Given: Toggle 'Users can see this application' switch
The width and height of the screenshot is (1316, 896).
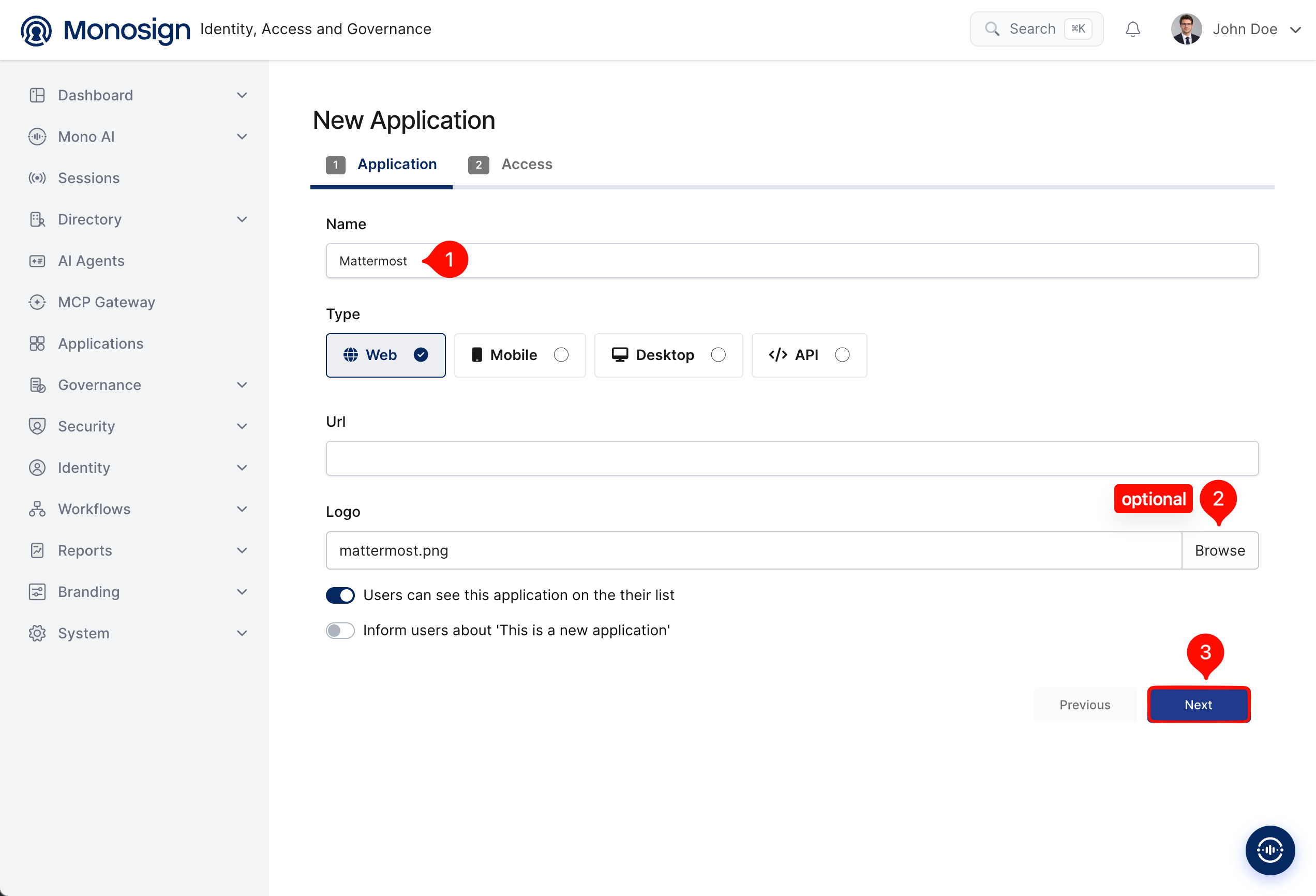Looking at the screenshot, I should 340,595.
